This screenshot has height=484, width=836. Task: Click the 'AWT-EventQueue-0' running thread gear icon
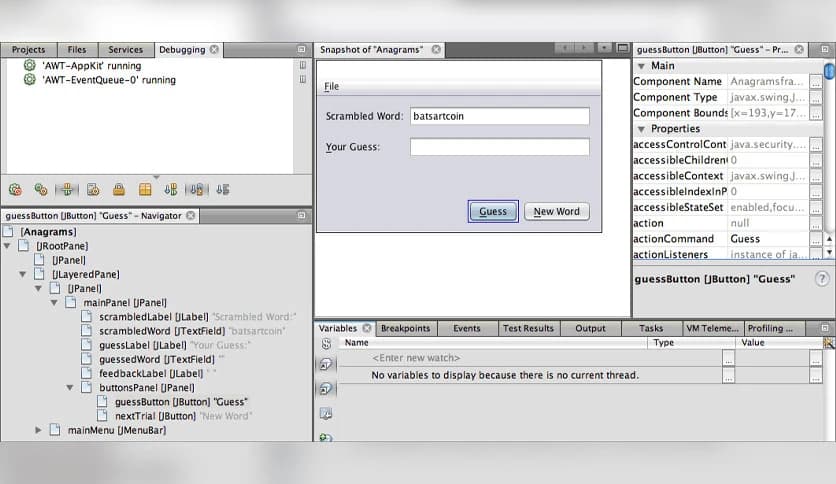[x=29, y=79]
